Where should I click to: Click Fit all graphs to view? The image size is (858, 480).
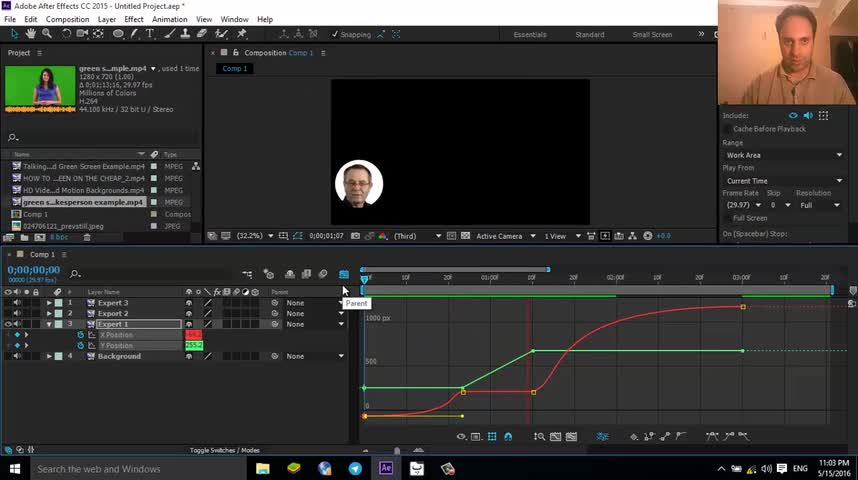(x=571, y=436)
